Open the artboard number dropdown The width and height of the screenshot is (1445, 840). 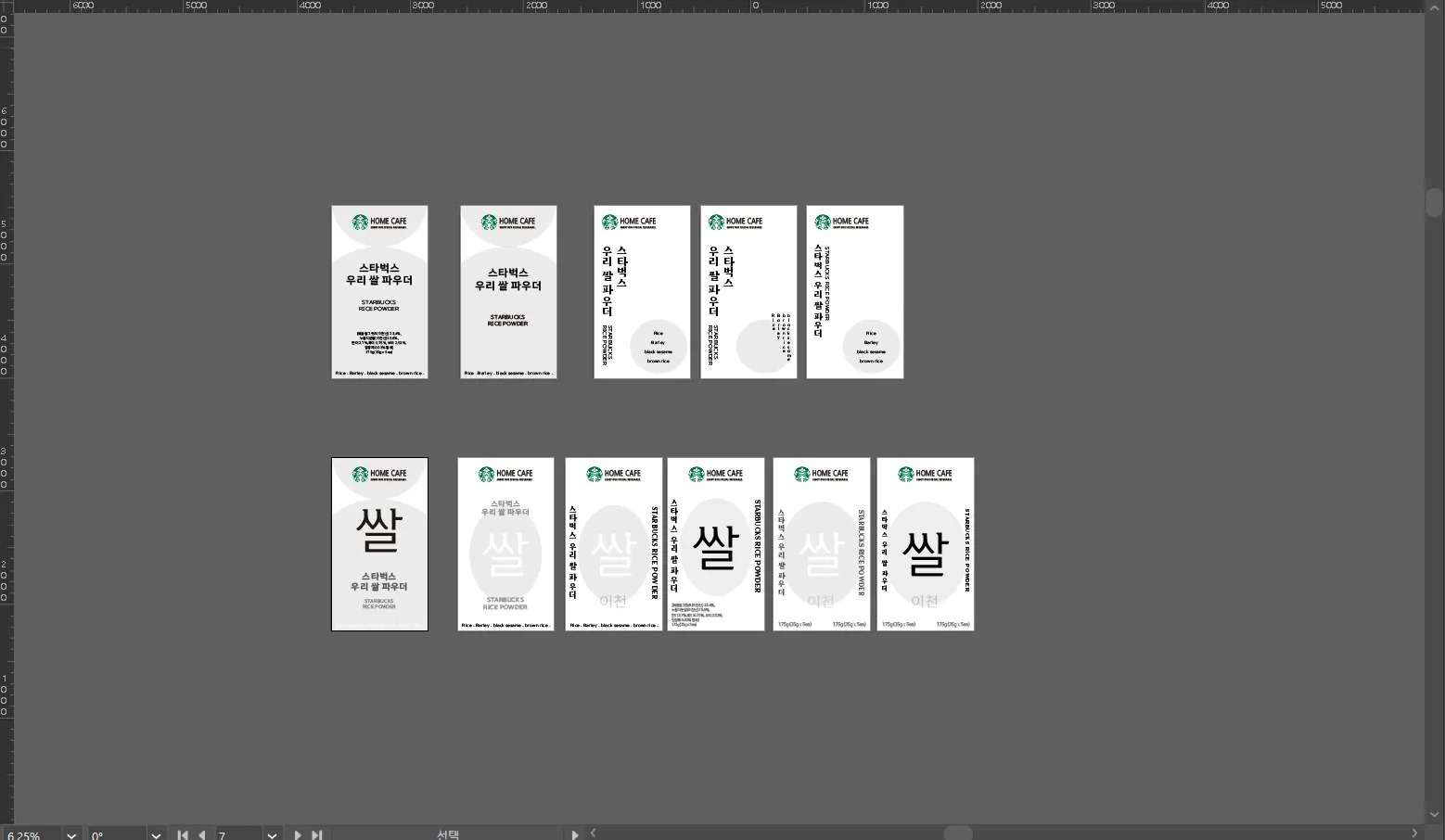coord(272,834)
